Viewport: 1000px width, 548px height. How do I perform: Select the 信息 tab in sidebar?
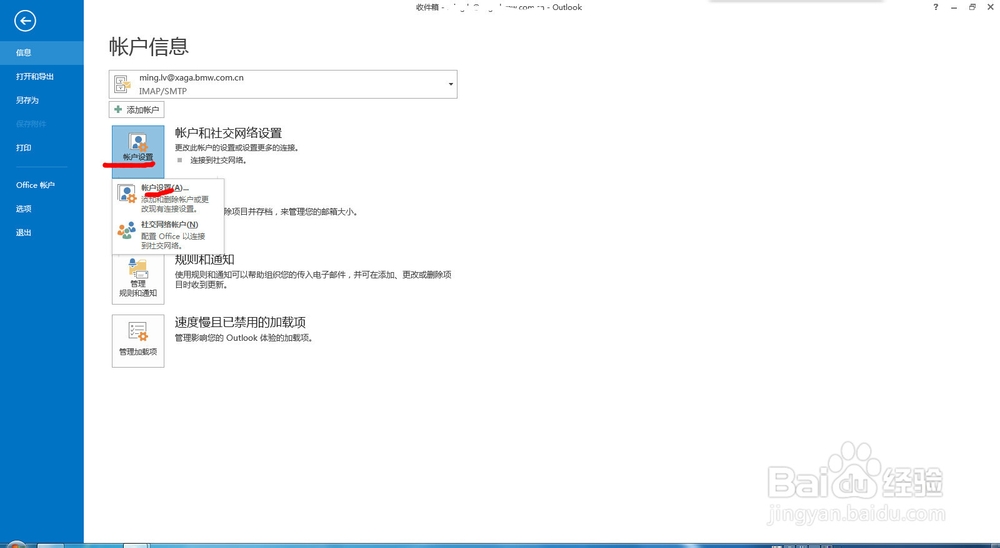point(41,53)
